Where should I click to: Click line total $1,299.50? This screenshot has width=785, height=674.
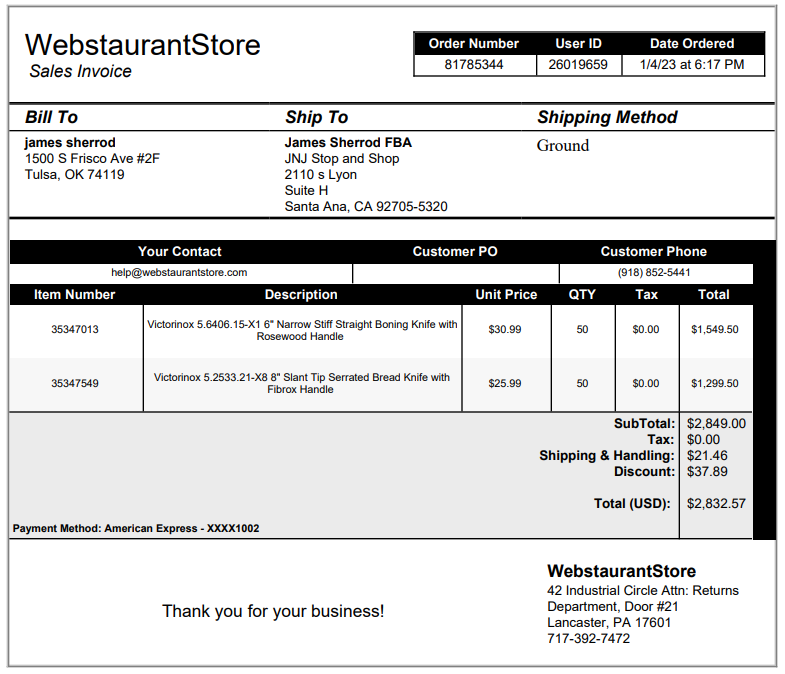[x=715, y=384]
